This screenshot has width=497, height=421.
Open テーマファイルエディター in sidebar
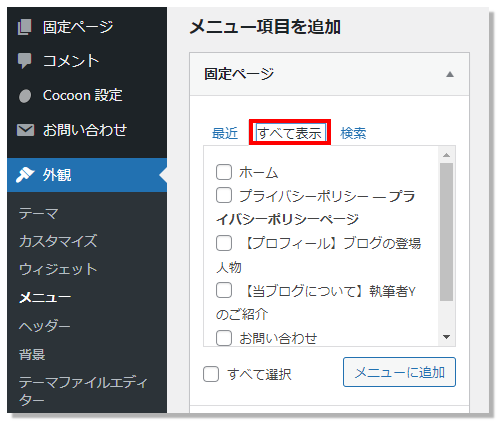click(83, 391)
